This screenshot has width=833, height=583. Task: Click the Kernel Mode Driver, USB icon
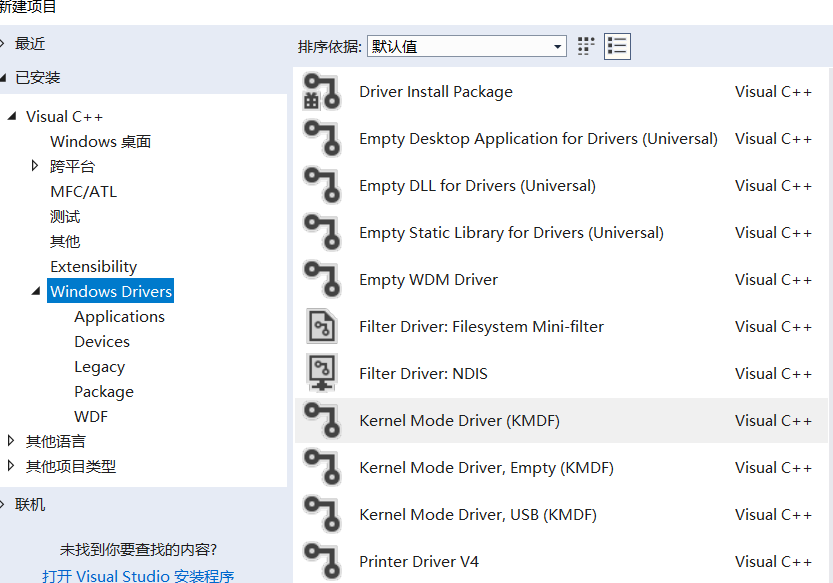321,514
